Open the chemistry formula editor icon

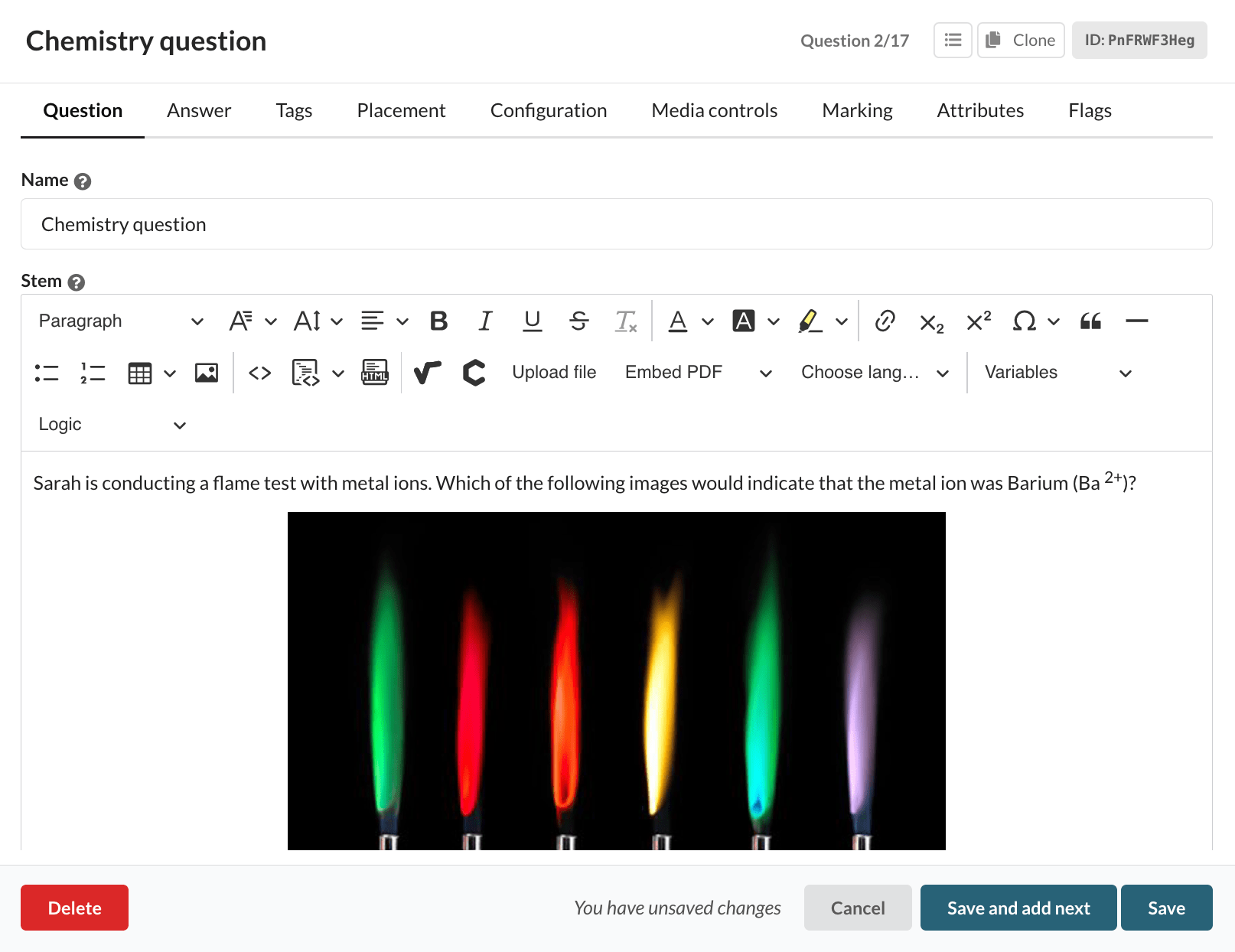pyautogui.click(x=474, y=373)
